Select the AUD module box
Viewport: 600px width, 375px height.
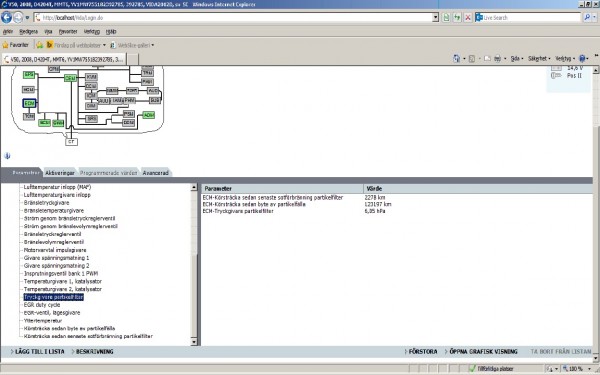153,91
